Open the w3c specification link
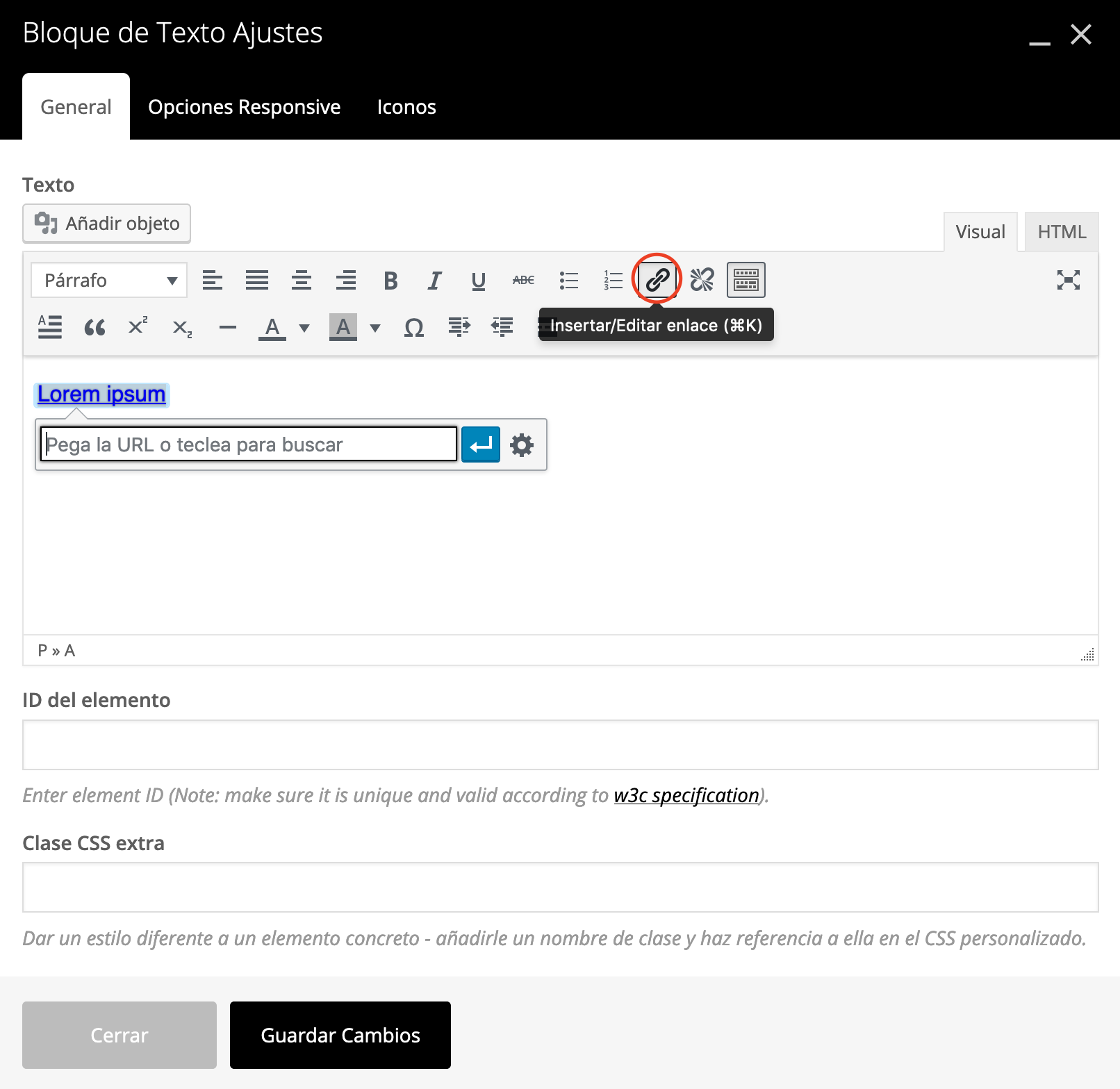 tap(686, 795)
